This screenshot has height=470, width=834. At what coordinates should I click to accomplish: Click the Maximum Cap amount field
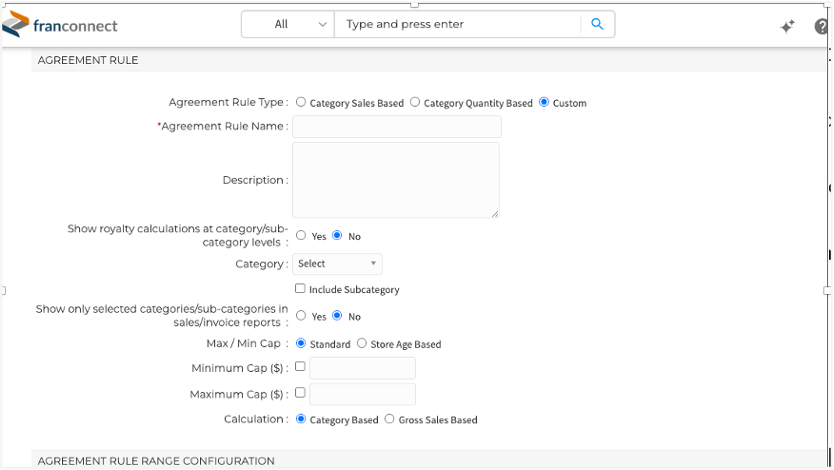(x=363, y=395)
